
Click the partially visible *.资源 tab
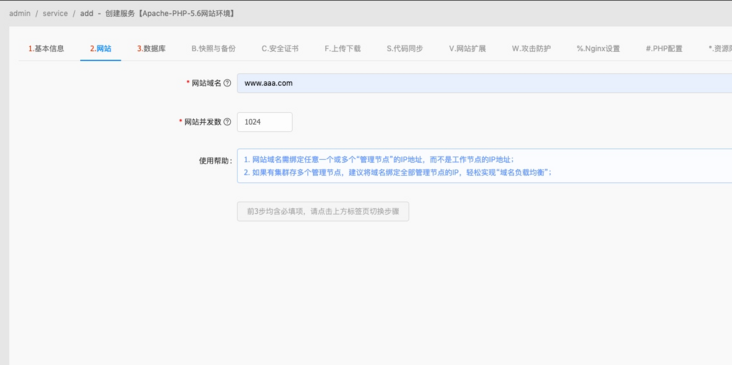(x=720, y=49)
